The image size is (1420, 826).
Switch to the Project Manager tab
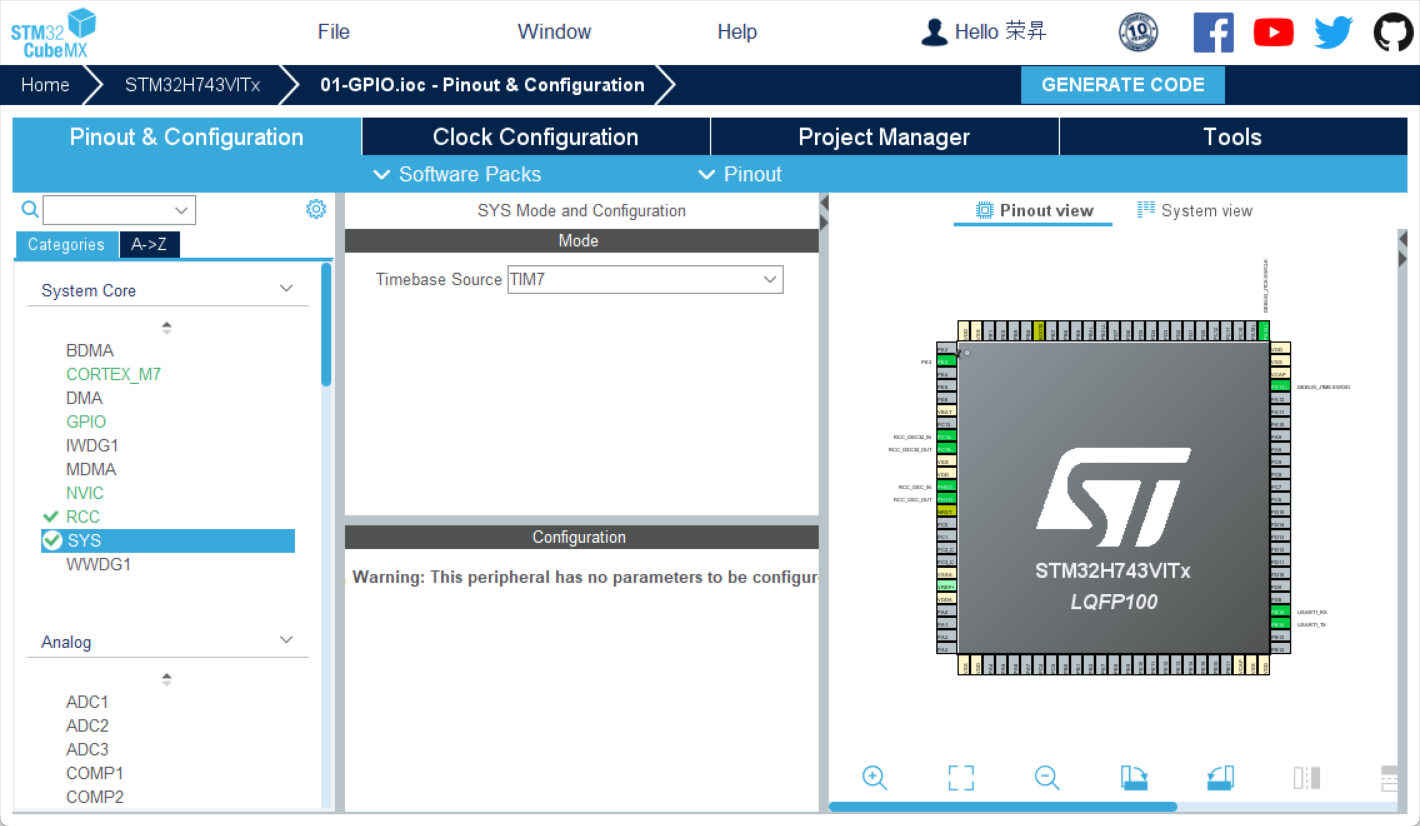pyautogui.click(x=885, y=137)
